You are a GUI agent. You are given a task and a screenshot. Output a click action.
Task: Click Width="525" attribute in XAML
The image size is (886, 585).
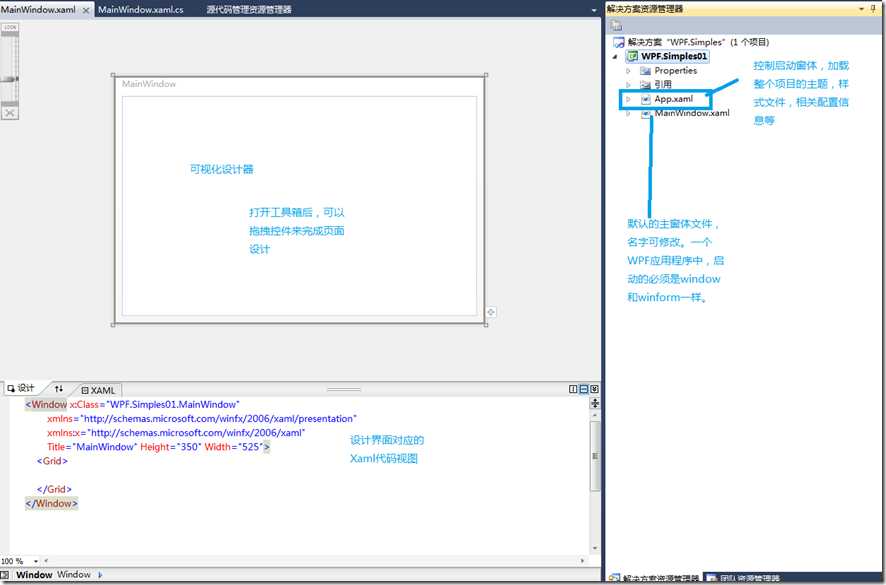pos(234,447)
